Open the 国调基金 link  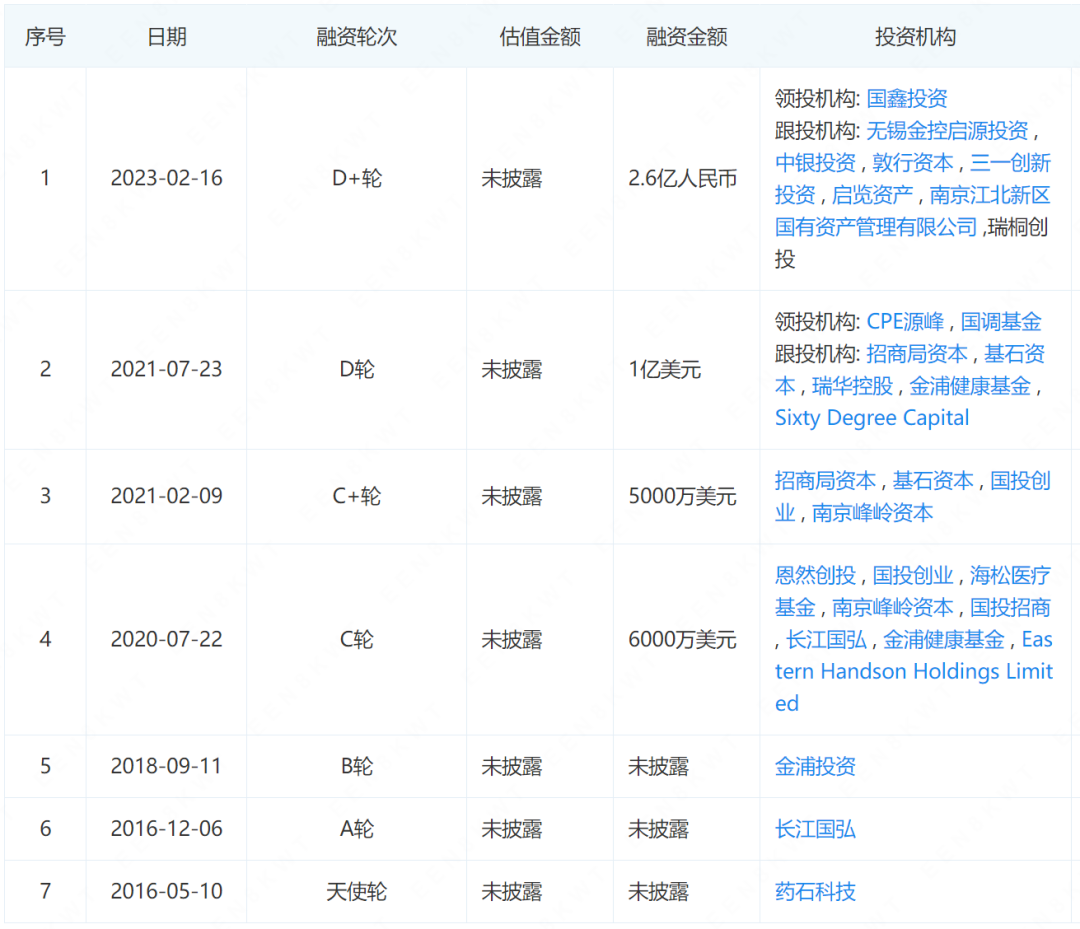coord(1001,322)
